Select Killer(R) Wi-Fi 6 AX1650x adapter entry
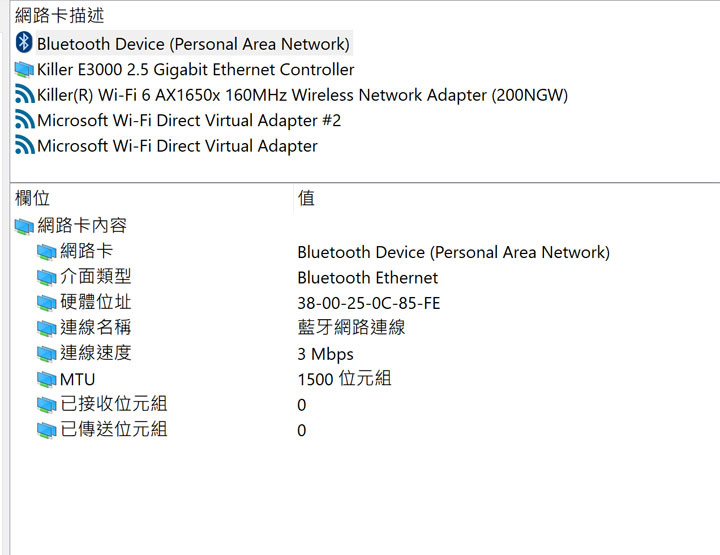Viewport: 720px width, 555px height. click(x=302, y=95)
